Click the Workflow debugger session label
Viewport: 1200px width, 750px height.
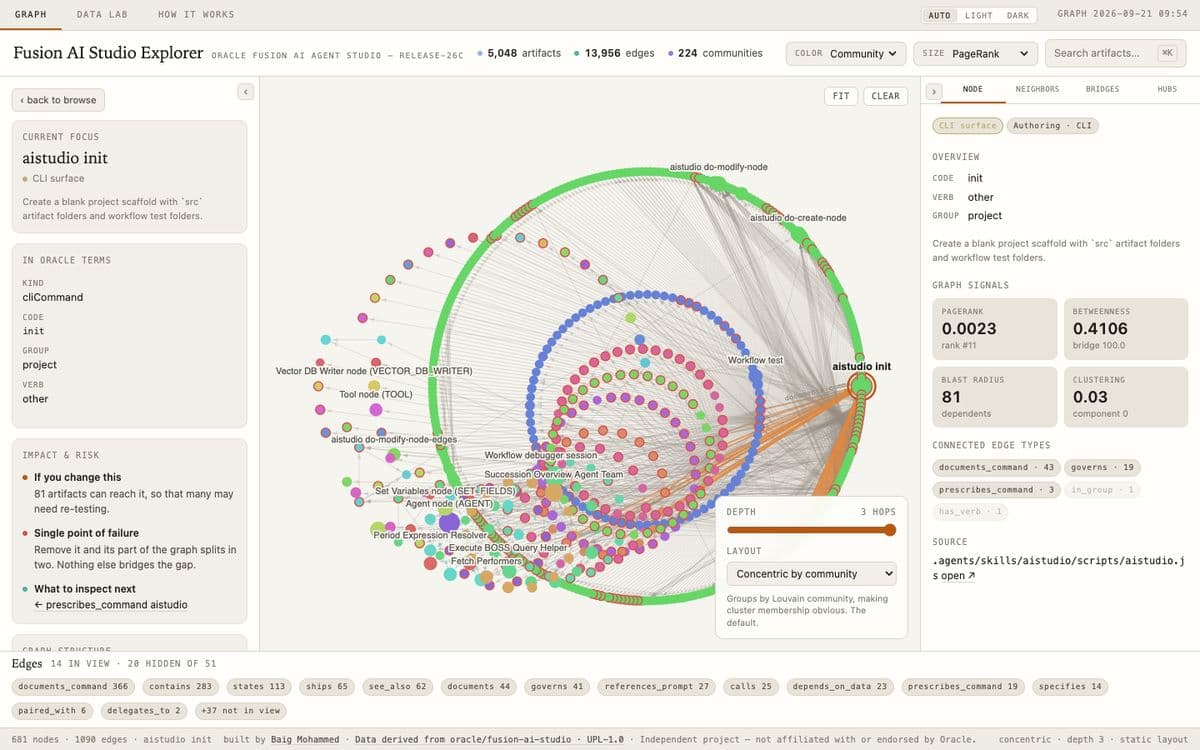tap(540, 455)
